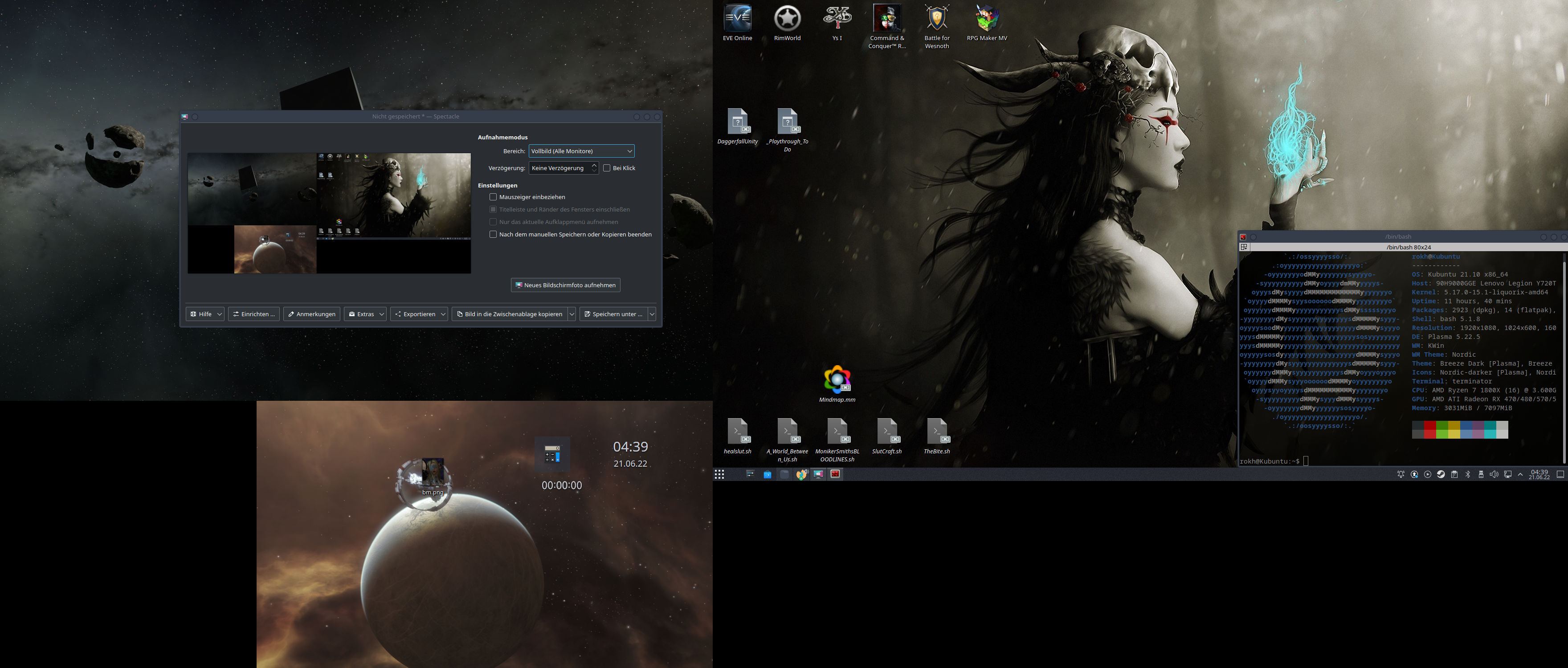Switch to Firefox in taskbar

[x=802, y=475]
